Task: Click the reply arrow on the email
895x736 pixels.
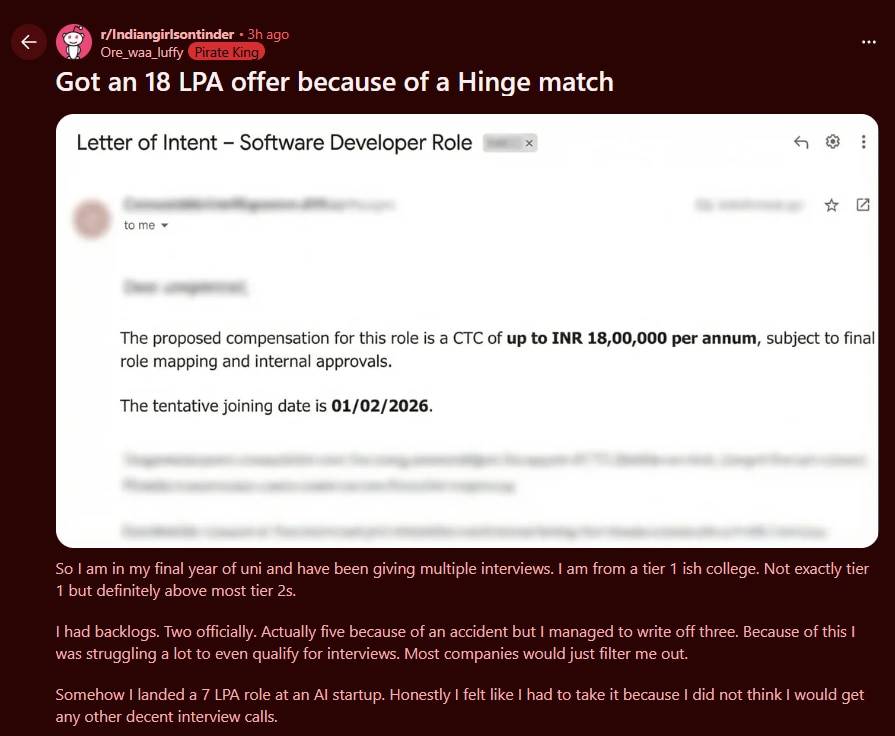Action: [800, 141]
